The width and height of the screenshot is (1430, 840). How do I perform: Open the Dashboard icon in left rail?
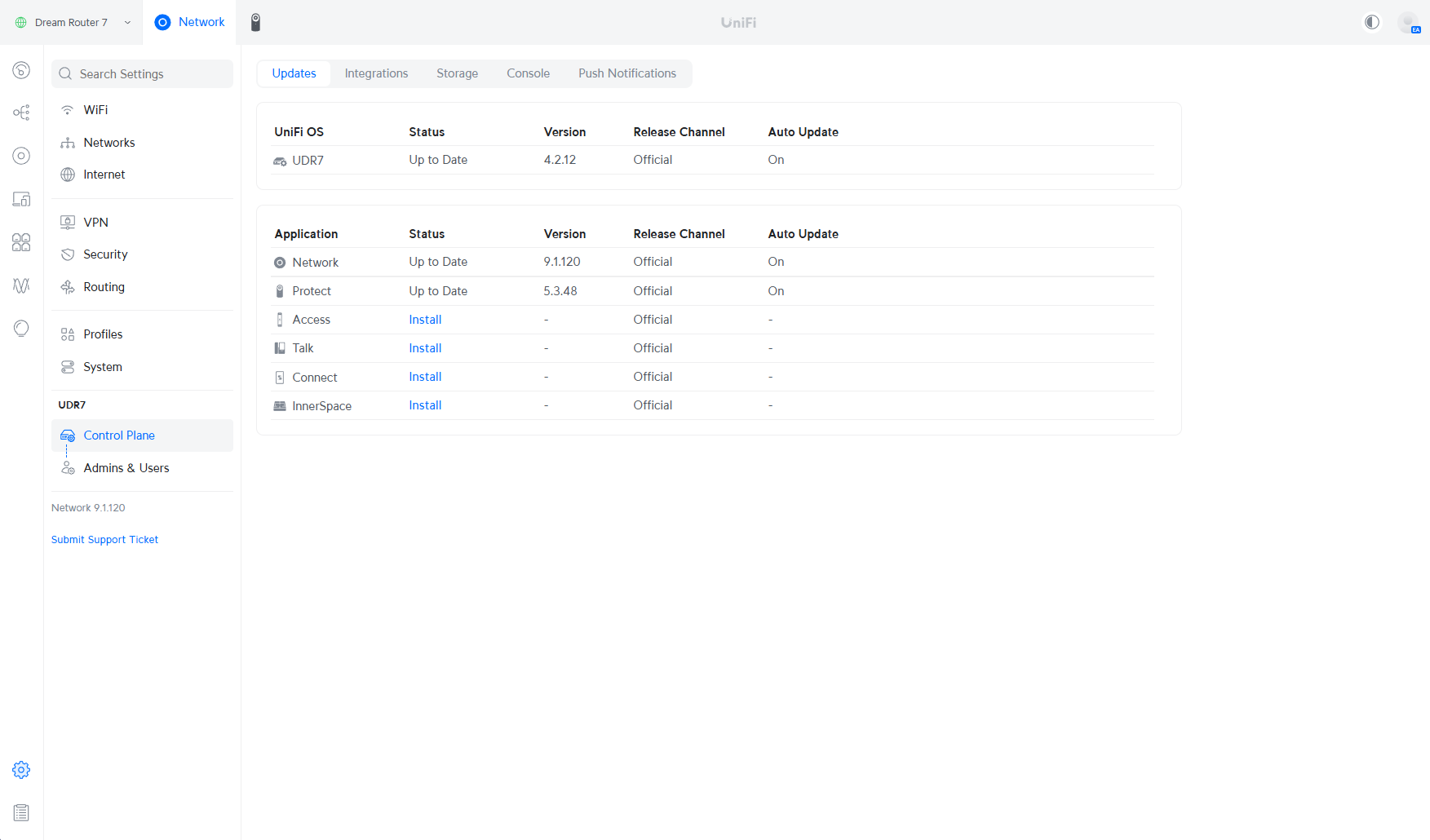[x=21, y=70]
